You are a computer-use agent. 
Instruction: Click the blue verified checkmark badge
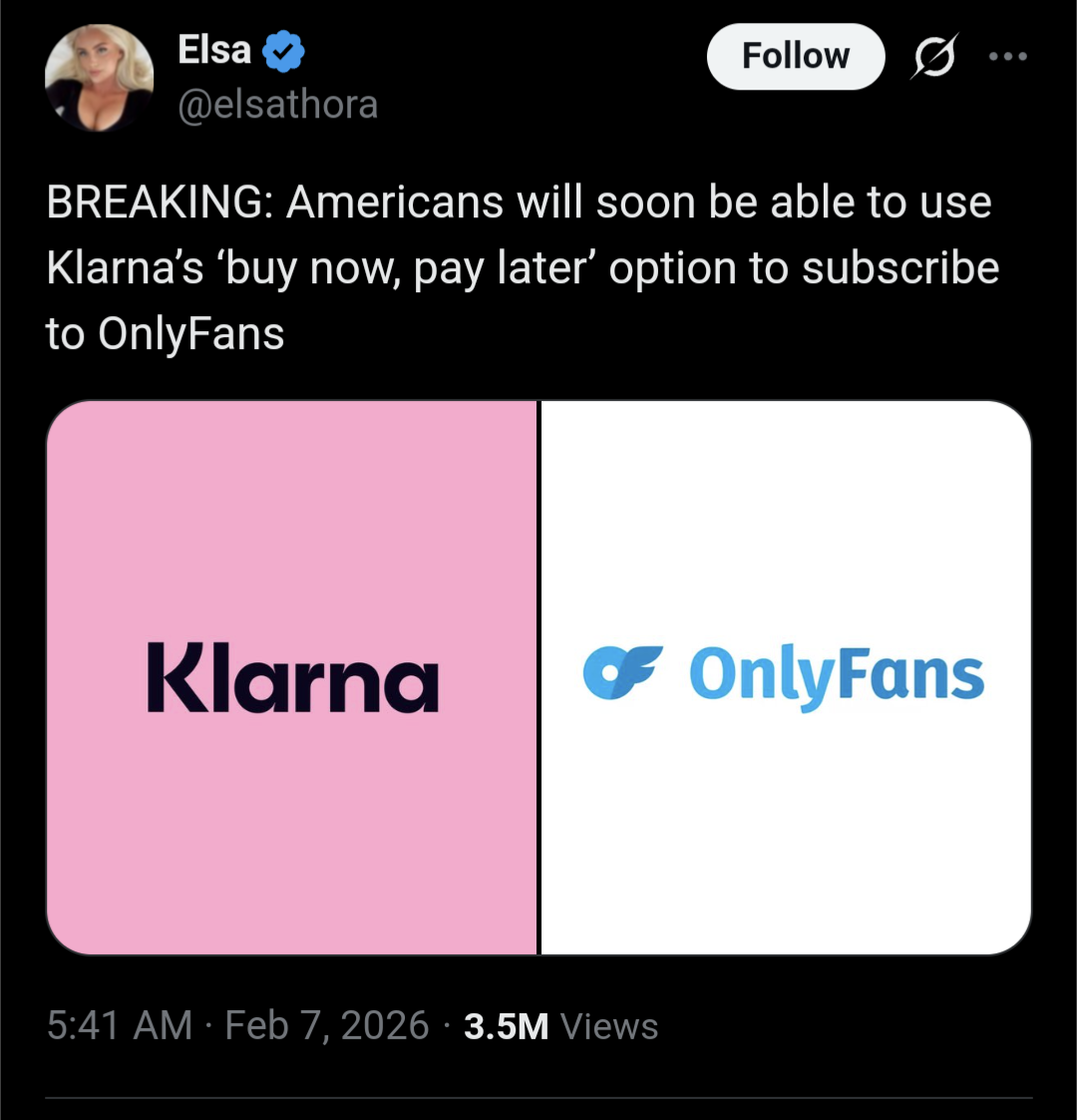(x=284, y=51)
